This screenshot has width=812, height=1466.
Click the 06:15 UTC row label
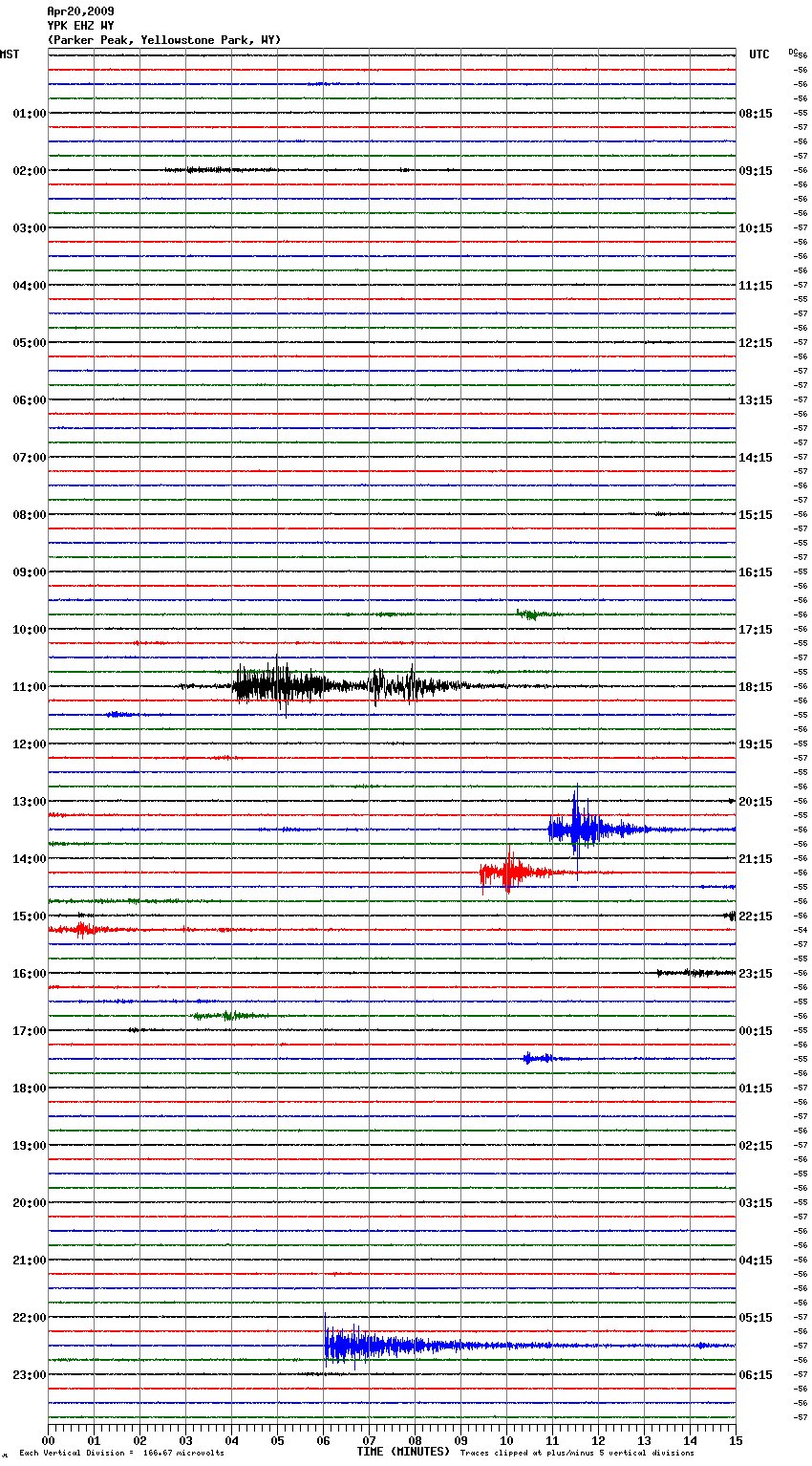[x=756, y=1375]
